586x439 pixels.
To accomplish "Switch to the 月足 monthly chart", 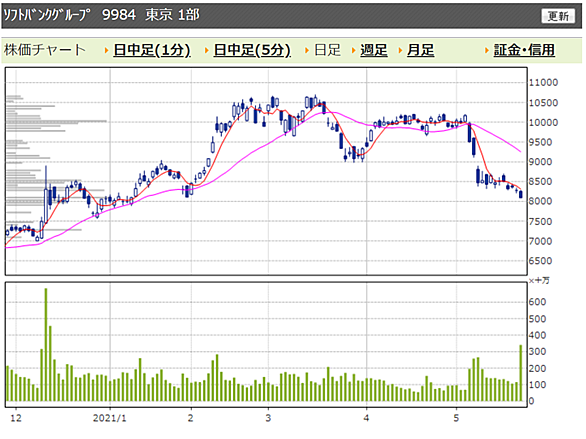I will coord(420,50).
